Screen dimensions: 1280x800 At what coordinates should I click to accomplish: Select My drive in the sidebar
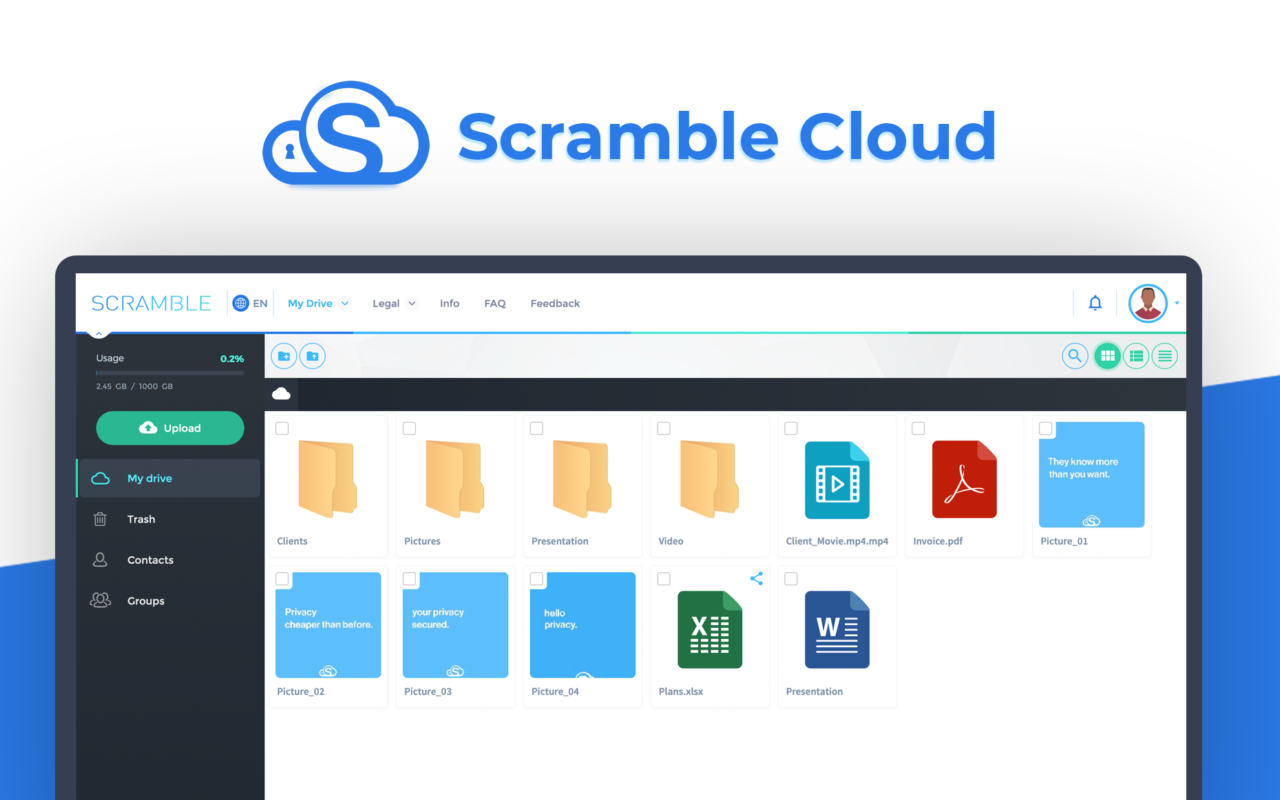coord(168,478)
